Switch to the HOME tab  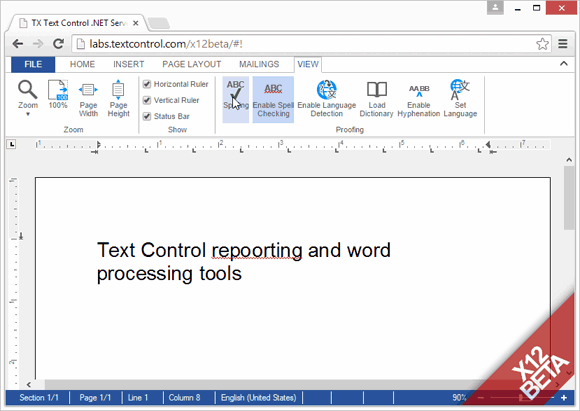[x=82, y=64]
